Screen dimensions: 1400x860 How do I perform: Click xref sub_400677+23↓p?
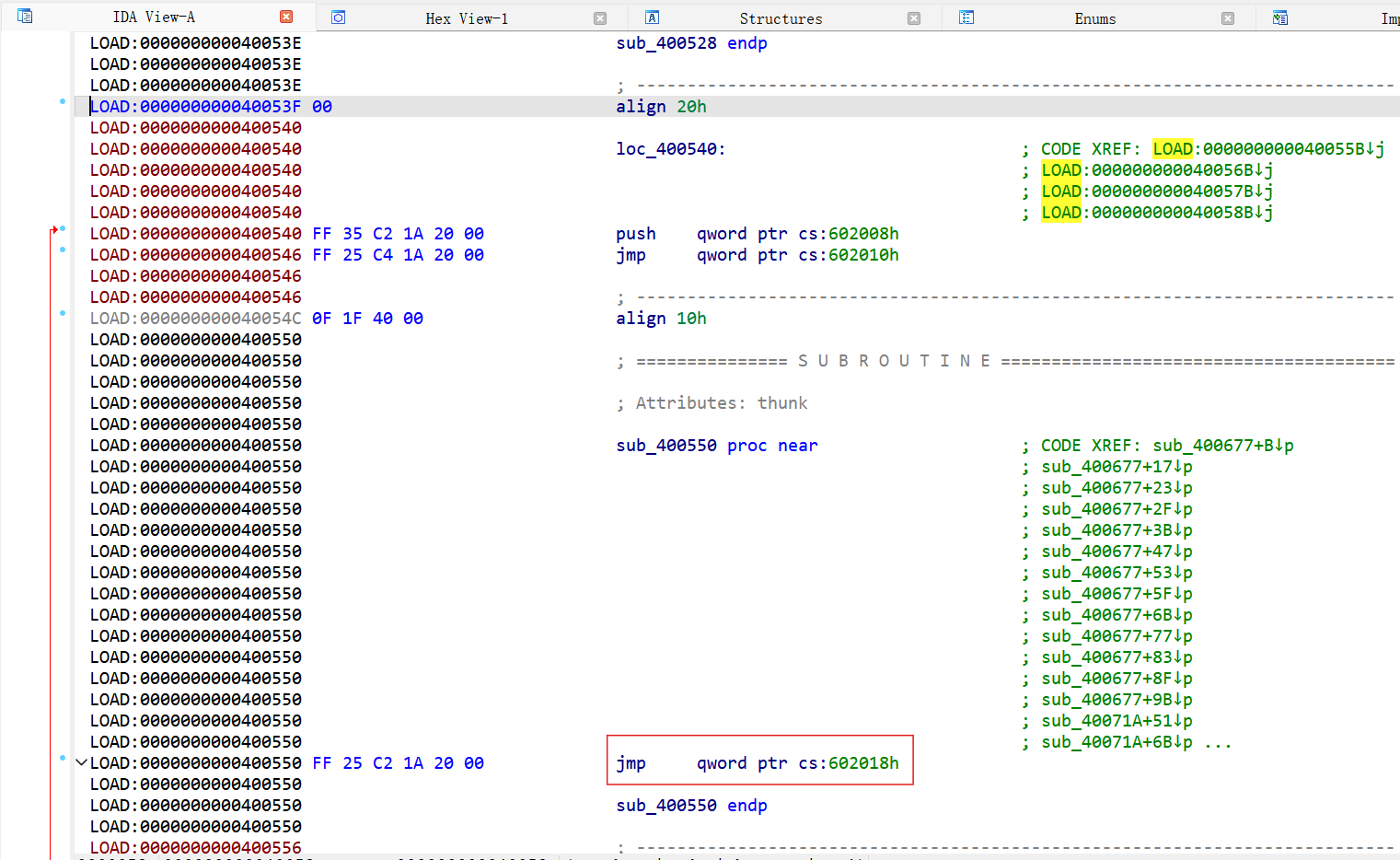point(1117,488)
